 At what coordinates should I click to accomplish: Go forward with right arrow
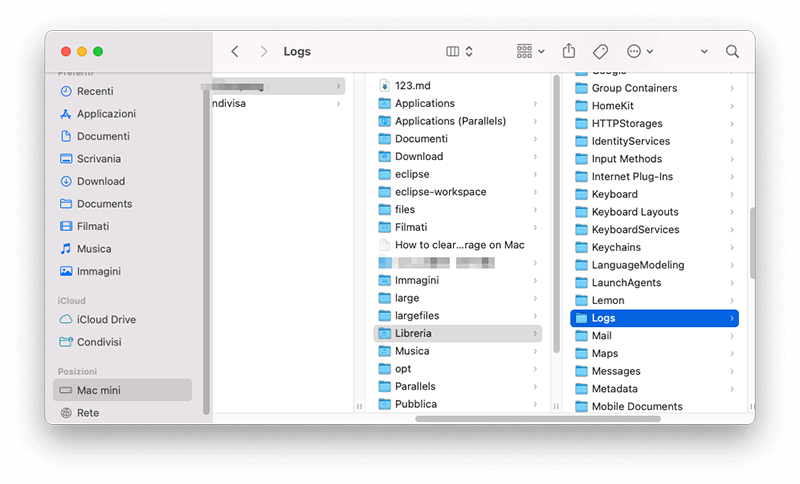pyautogui.click(x=263, y=52)
